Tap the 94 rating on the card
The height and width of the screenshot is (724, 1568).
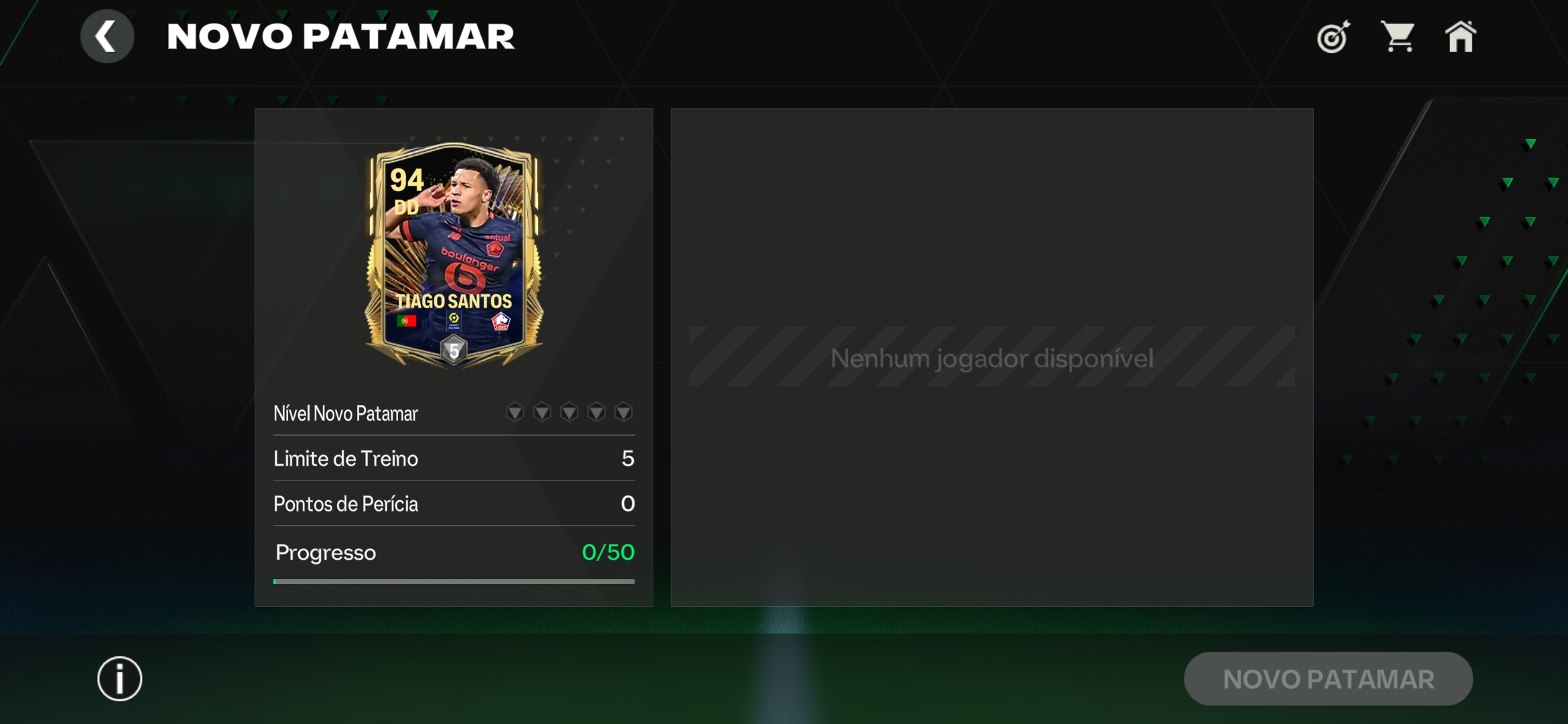(407, 180)
